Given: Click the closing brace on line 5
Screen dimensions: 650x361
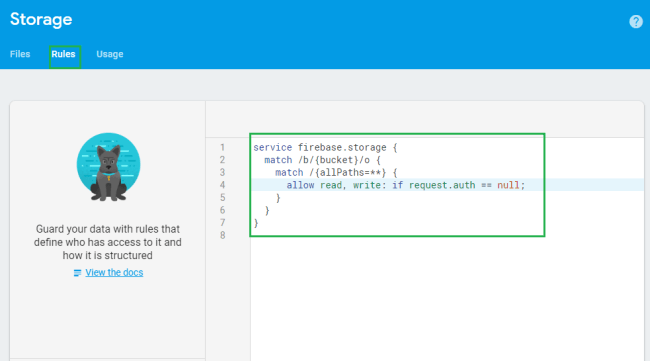Looking at the screenshot, I should [x=278, y=198].
